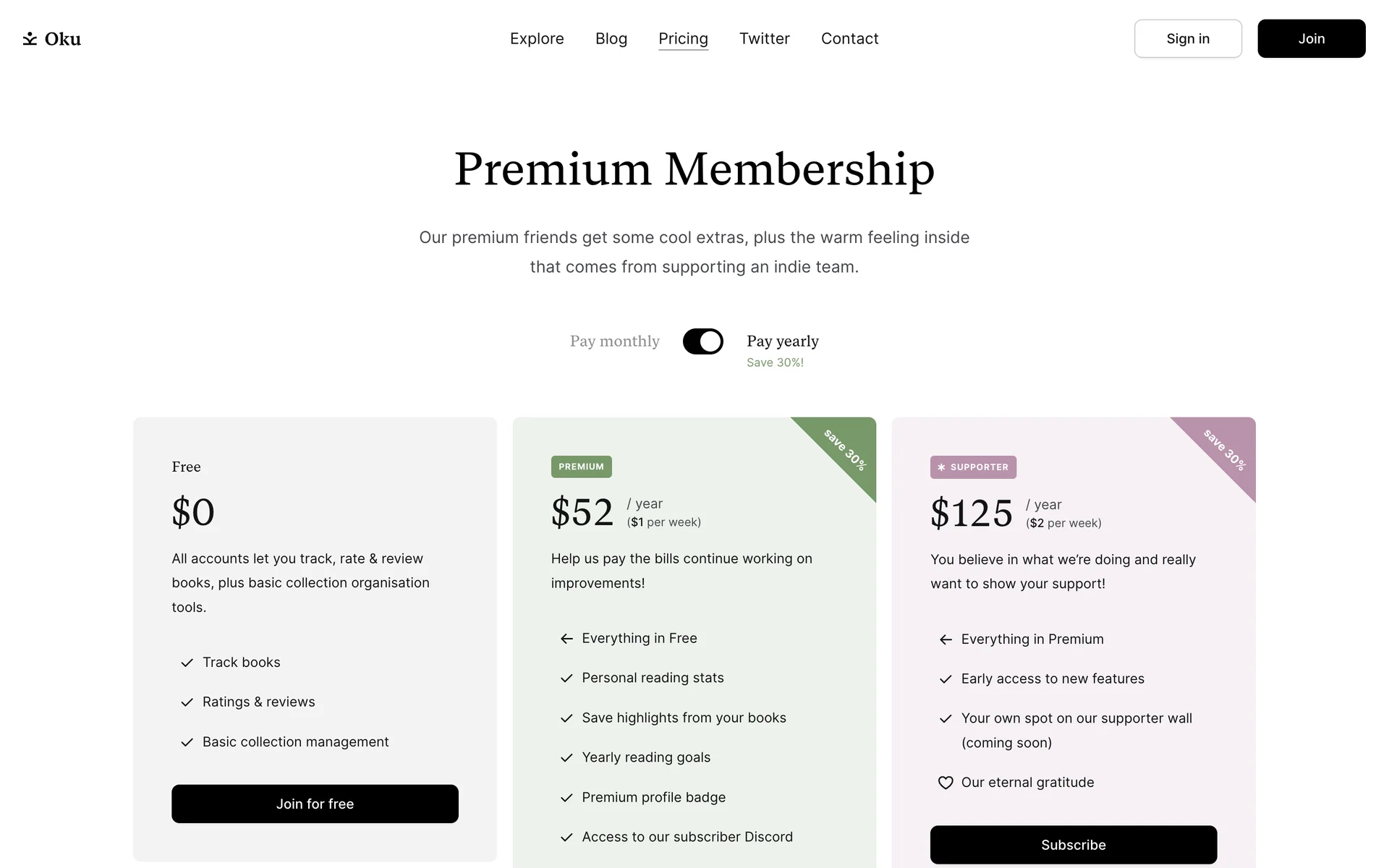Click the star icon in Supporter badge

tap(941, 467)
